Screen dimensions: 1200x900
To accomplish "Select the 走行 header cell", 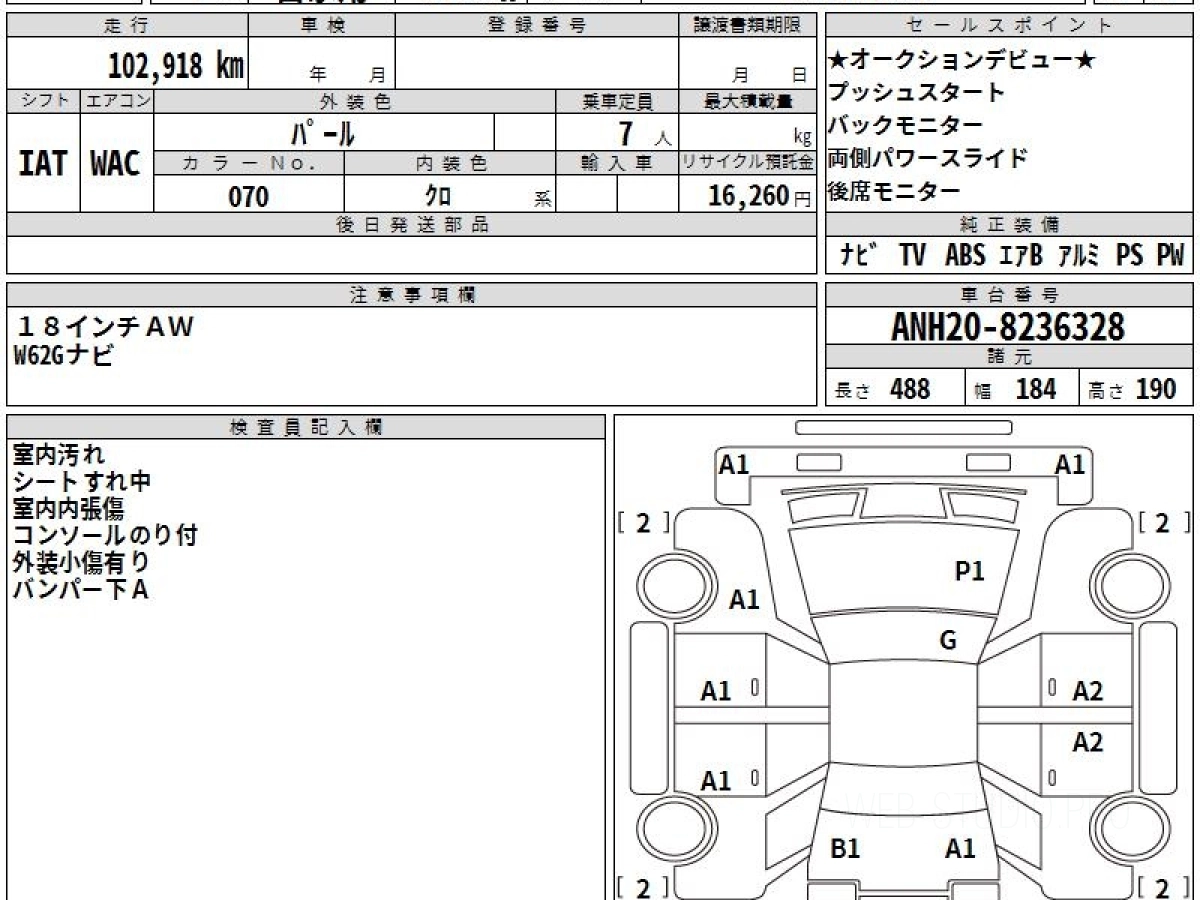I will click(x=127, y=26).
